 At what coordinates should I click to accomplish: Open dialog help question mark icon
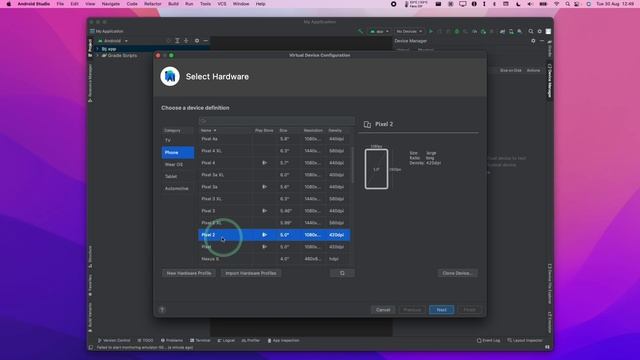click(162, 309)
